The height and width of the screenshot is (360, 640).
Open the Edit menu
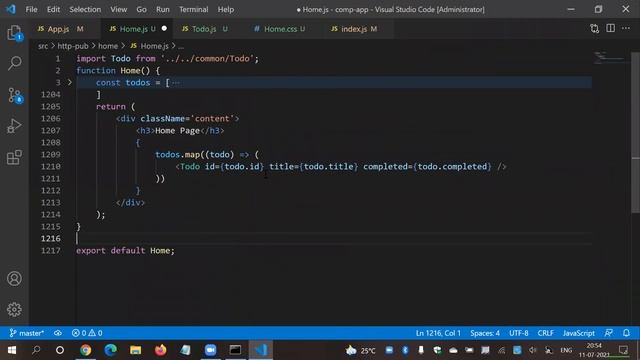tap(53, 9)
